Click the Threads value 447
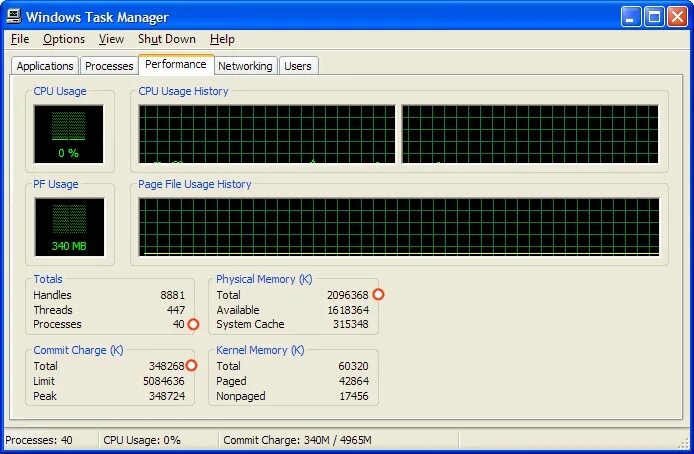The image size is (694, 454). [176, 310]
